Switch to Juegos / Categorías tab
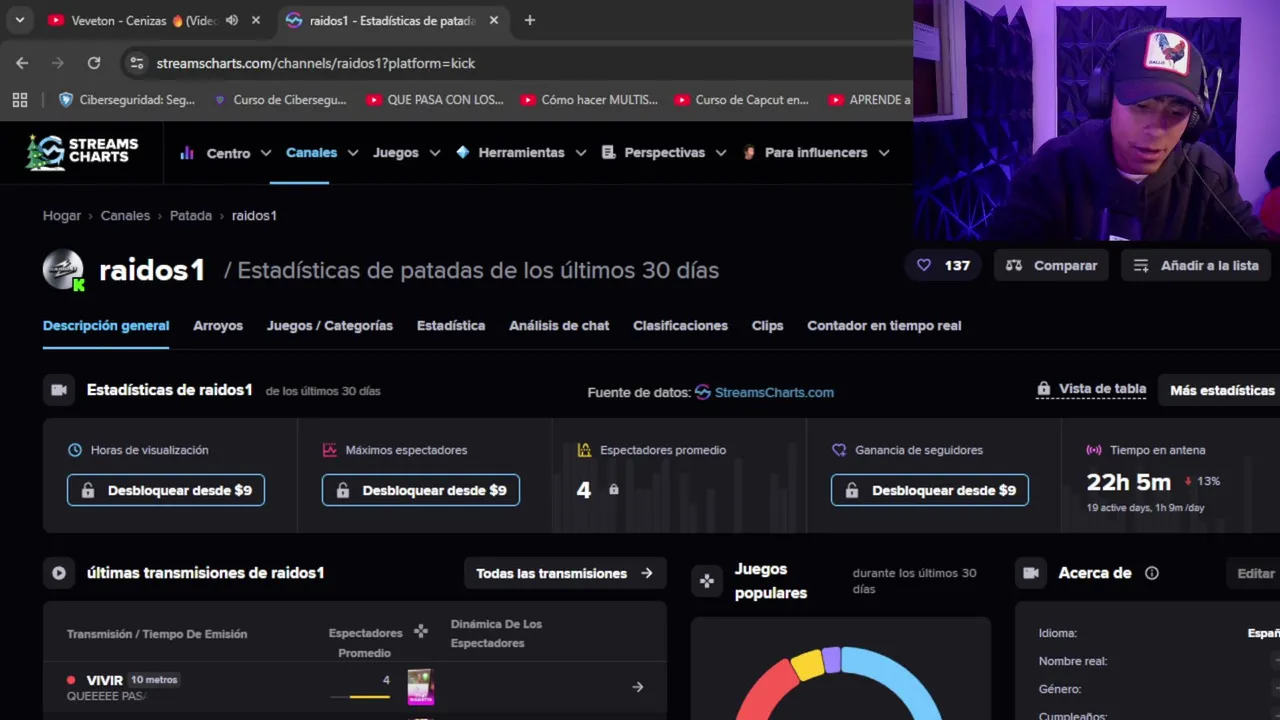Screen dimensions: 1280x720 point(329,325)
